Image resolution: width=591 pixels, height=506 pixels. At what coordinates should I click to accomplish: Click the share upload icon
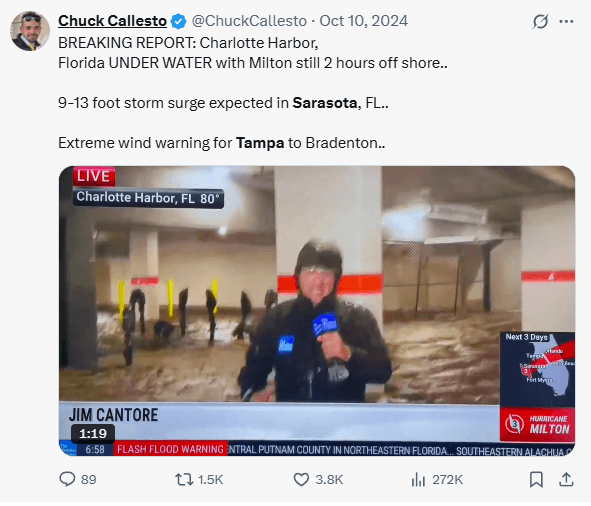click(566, 479)
